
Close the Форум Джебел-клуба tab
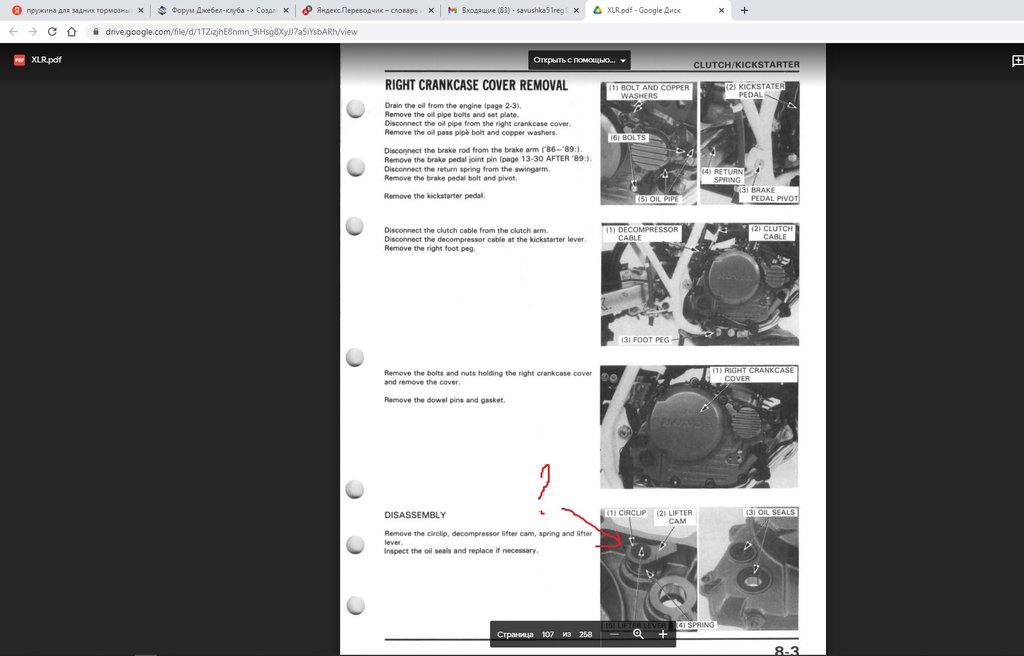[x=286, y=10]
